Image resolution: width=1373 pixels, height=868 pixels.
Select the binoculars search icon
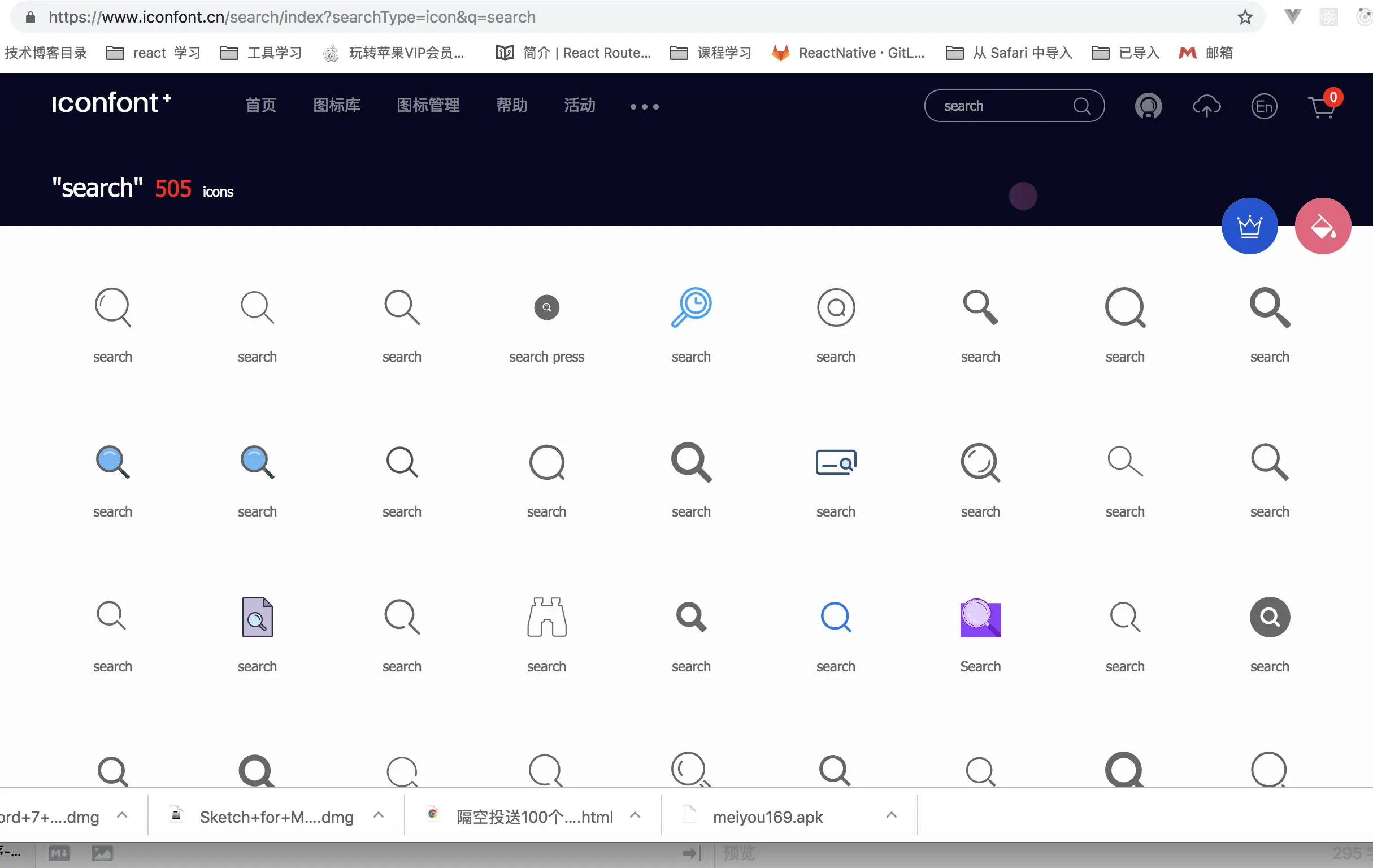(546, 617)
